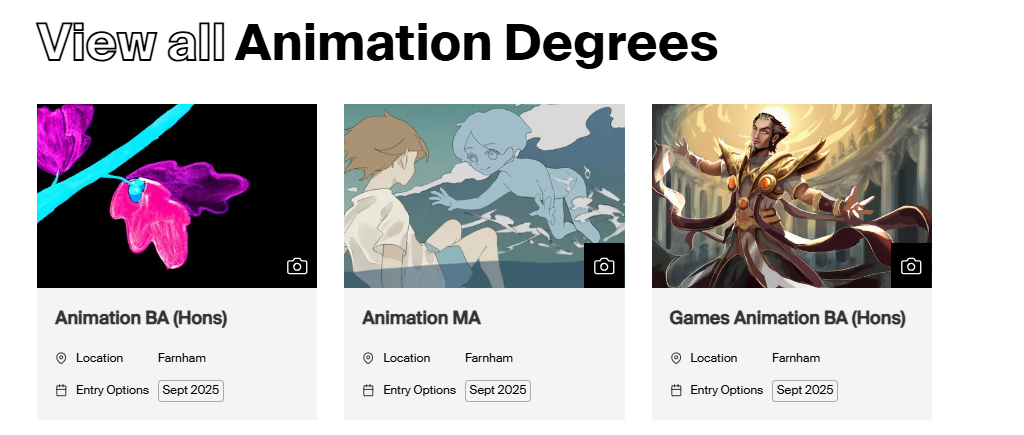Click the View all Animation Degrees heading
Image resolution: width=1024 pixels, height=435 pixels.
377,43
